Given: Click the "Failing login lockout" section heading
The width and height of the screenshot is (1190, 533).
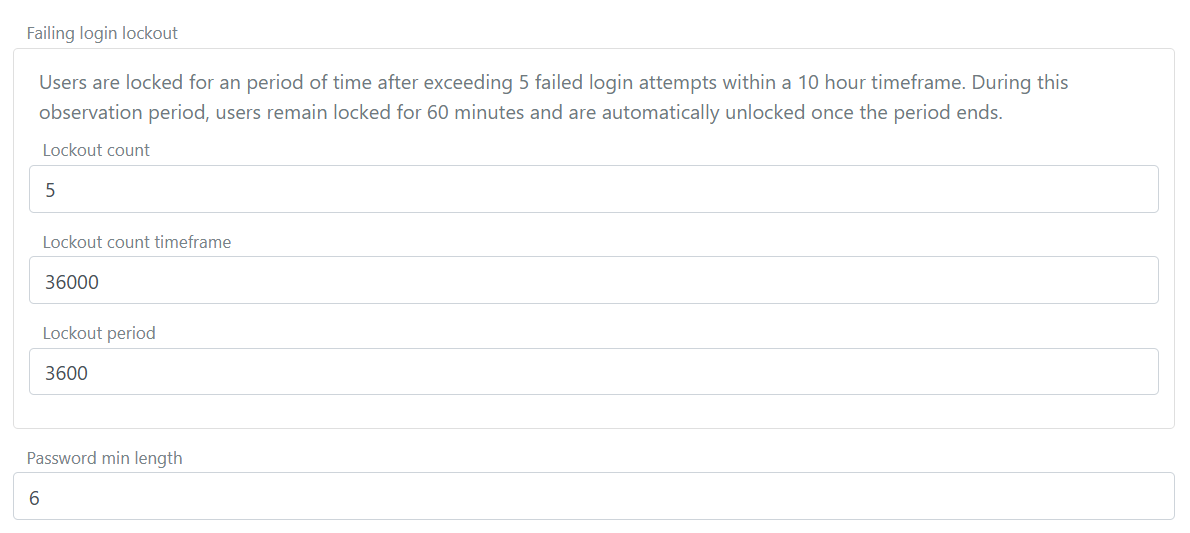Looking at the screenshot, I should [102, 33].
